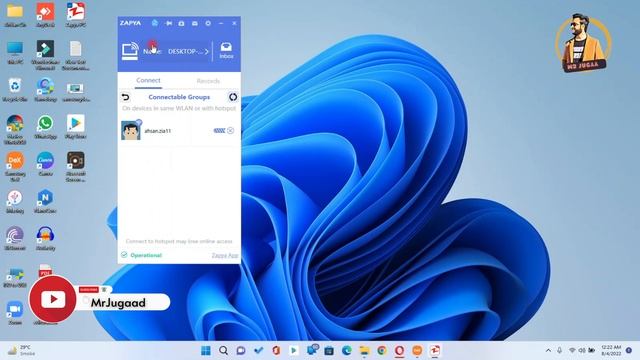Open the Zapya App link
The height and width of the screenshot is (360, 640).
click(x=225, y=256)
